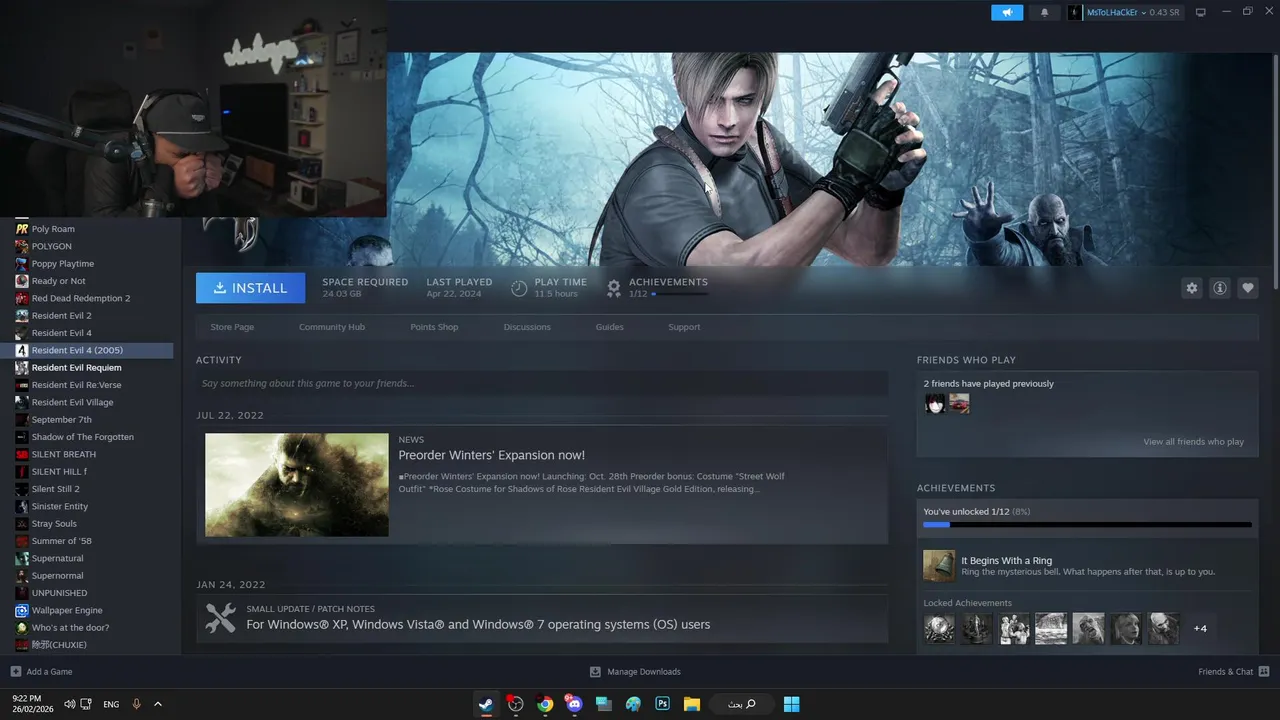
Task: Go to Points Shop tab
Action: (x=434, y=327)
